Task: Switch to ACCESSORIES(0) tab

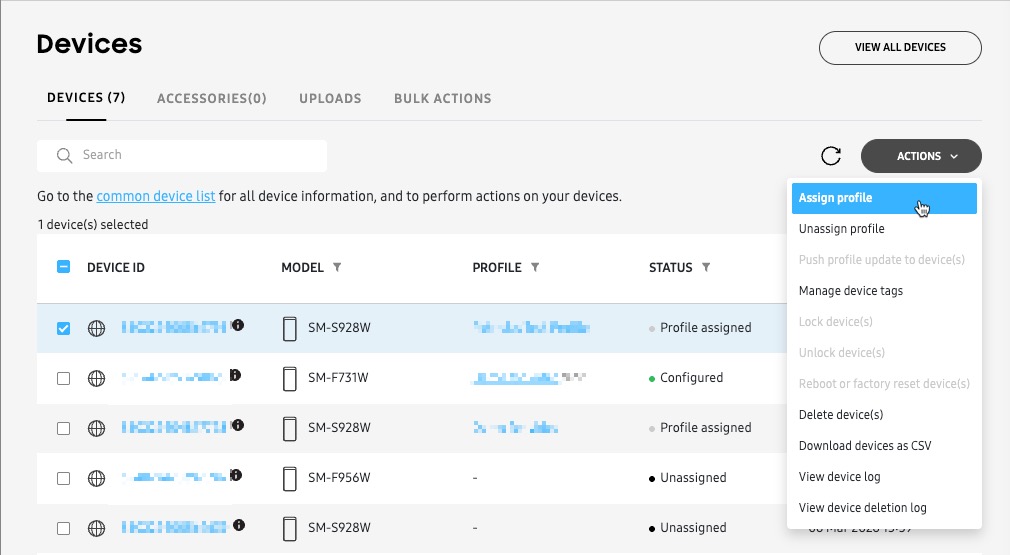Action: pyautogui.click(x=212, y=99)
